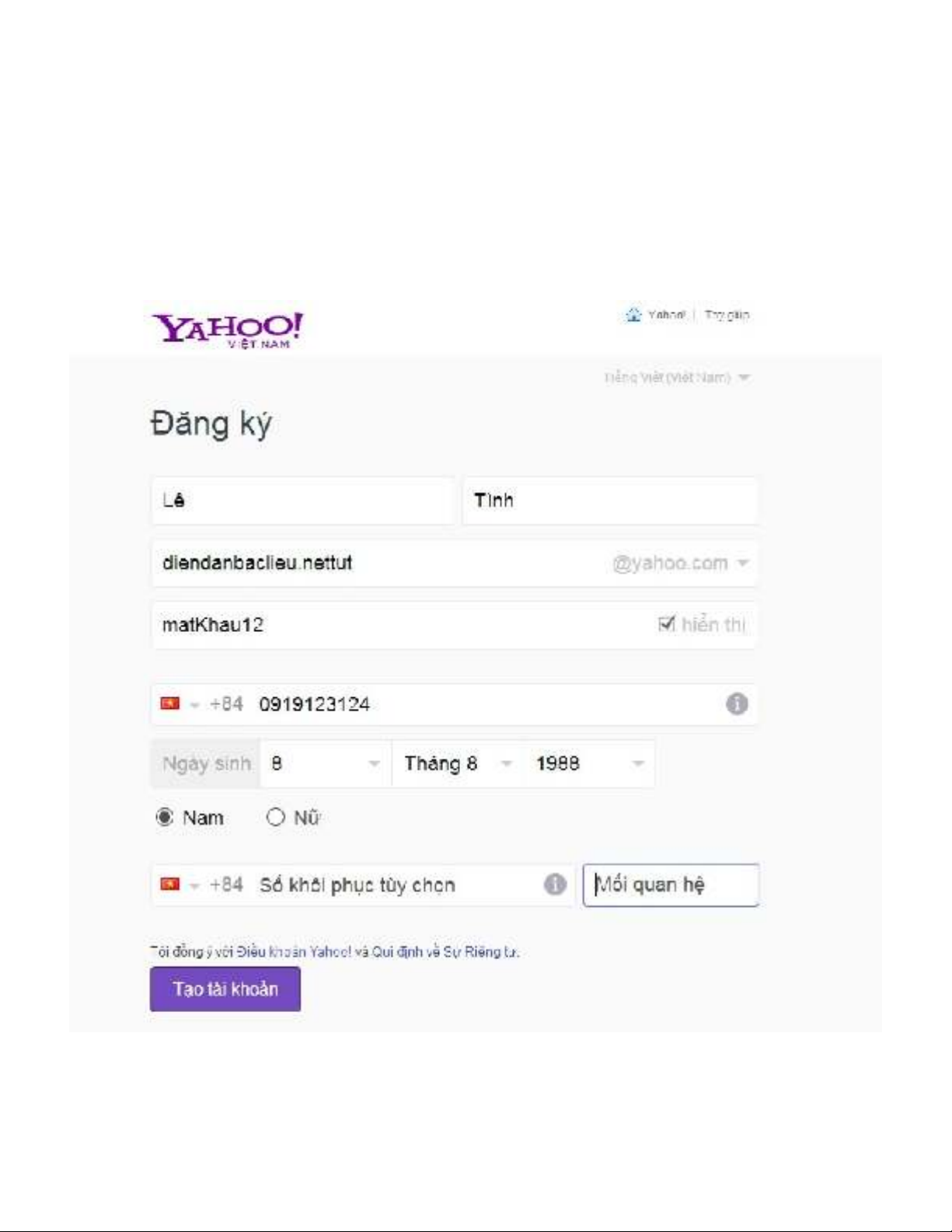Screen dimensions: 952x1232
Task: Click the Vietnam flag in mobile number field
Action: pos(170,703)
